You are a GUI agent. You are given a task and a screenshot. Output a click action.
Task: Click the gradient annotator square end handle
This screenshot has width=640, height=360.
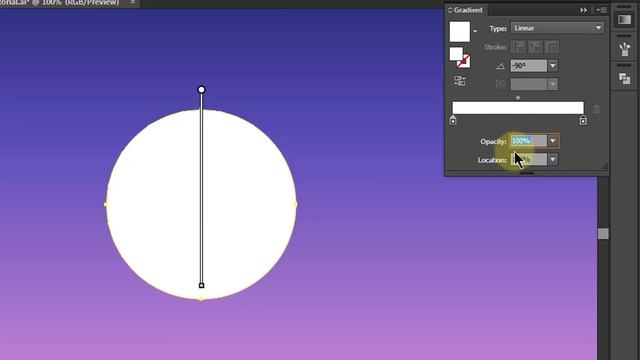pyautogui.click(x=201, y=285)
